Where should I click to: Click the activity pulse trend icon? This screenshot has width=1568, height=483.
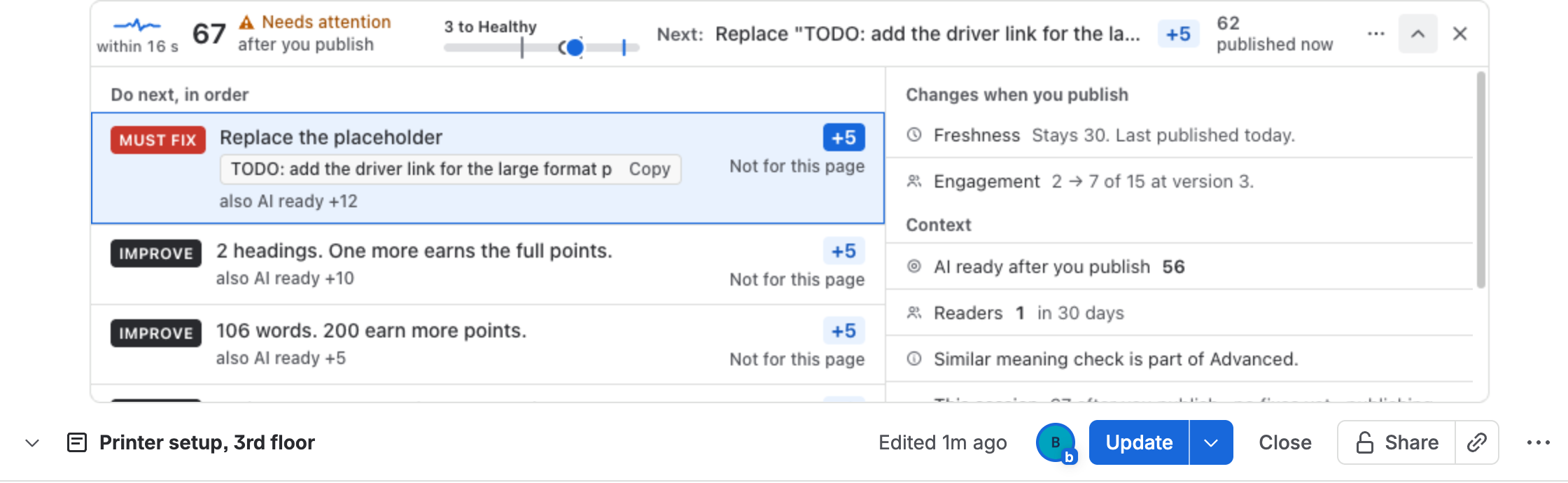pos(137,25)
